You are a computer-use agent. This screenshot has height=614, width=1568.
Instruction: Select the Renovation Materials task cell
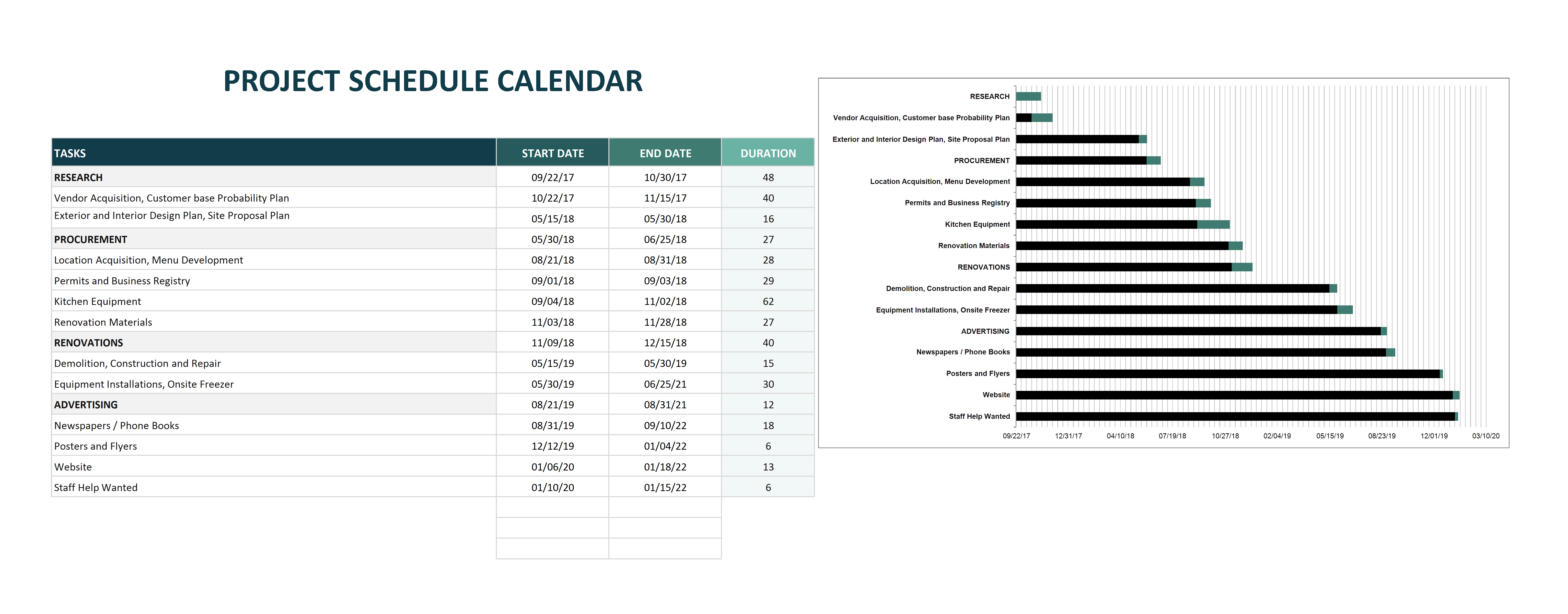pos(274,322)
